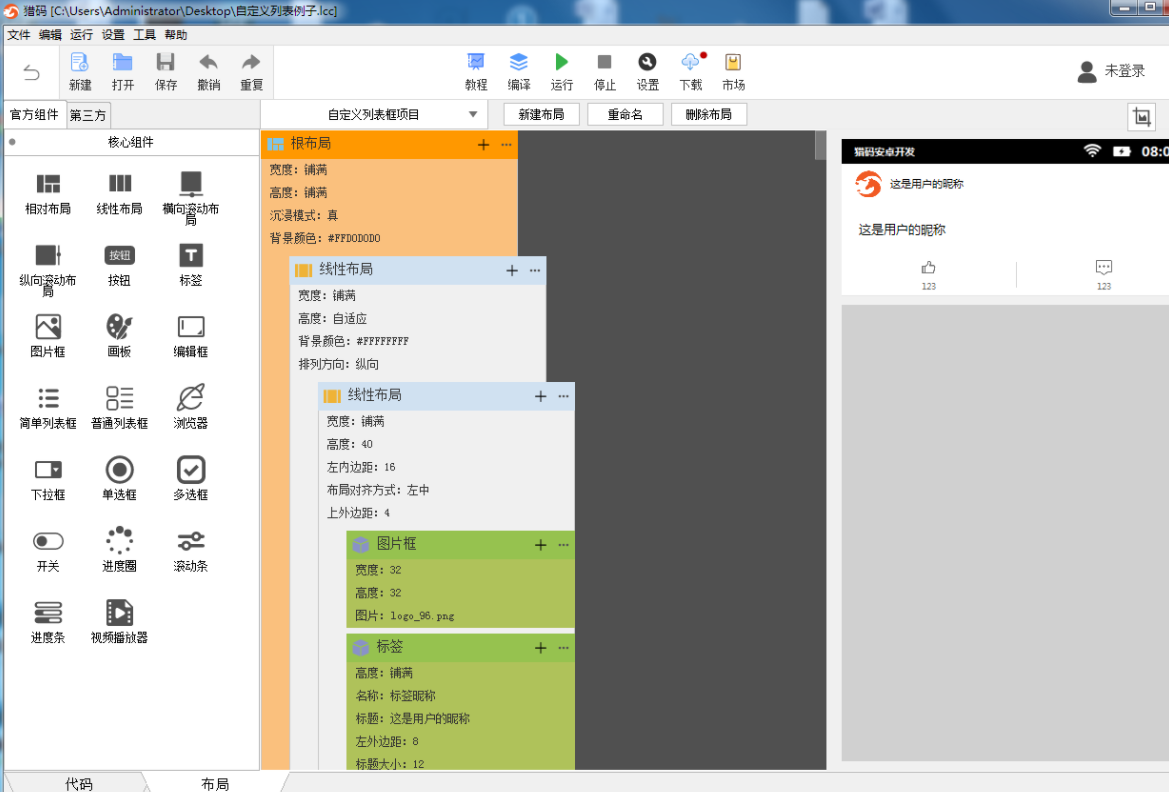The width and height of the screenshot is (1169, 792).
Task: Click the 运行 (Run) green play icon
Action: coord(562,63)
